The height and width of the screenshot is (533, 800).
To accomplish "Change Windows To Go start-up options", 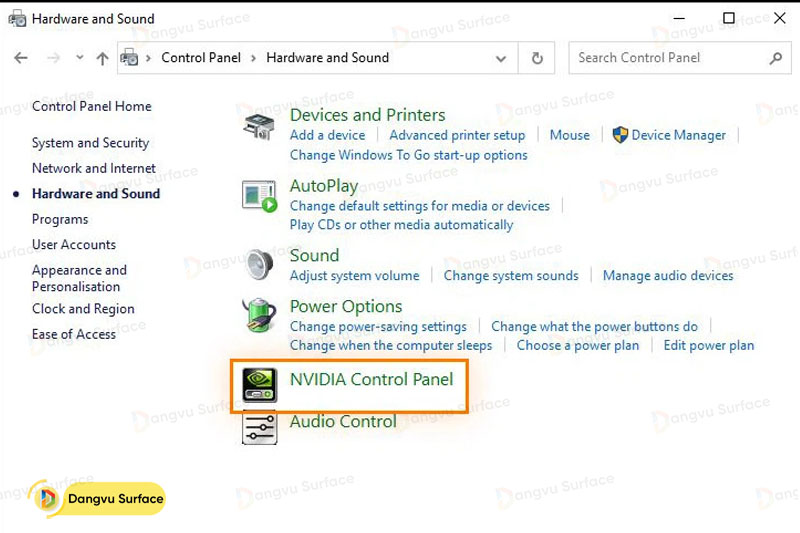I will [x=409, y=155].
